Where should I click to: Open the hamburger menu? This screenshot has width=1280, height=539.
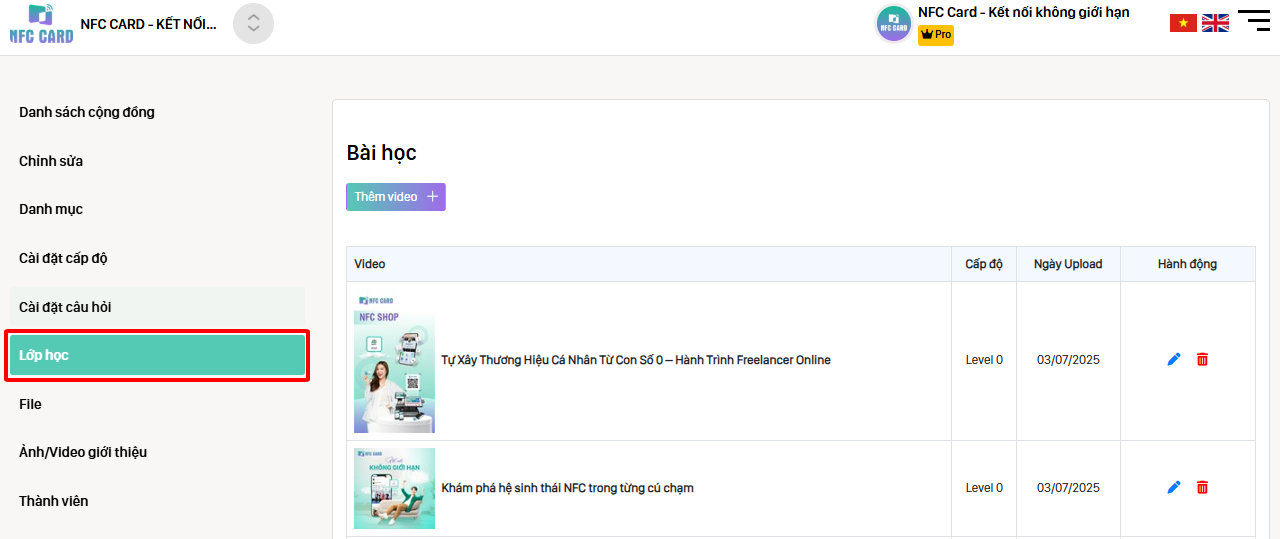point(1254,21)
